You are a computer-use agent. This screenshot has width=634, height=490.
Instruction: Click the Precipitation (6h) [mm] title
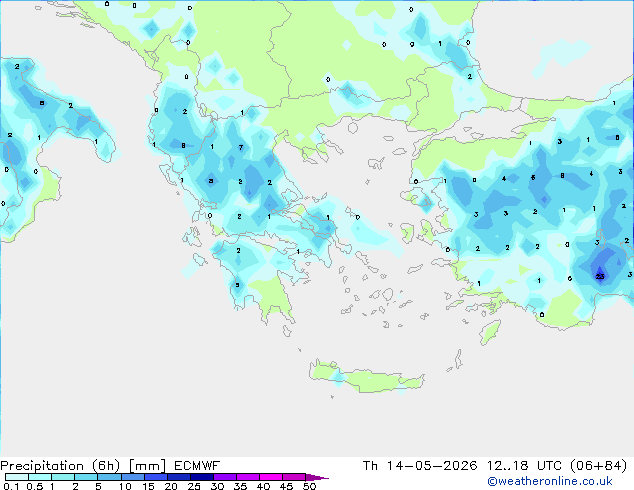[x=83, y=466]
